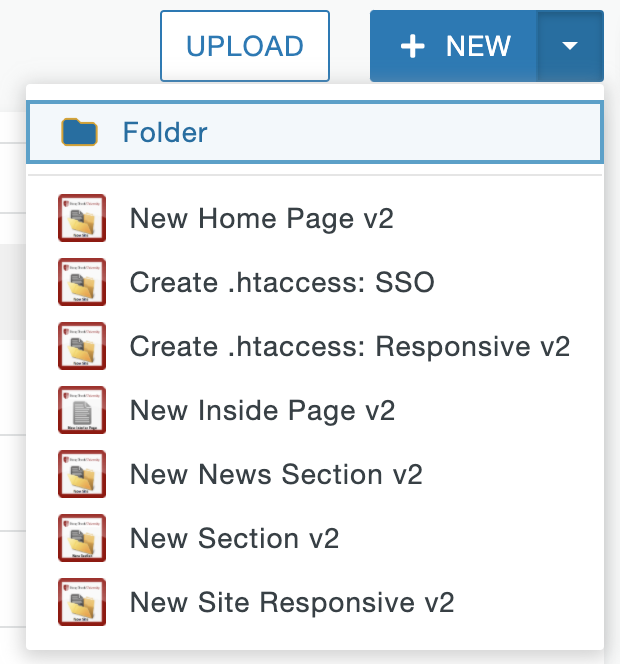Select New News Section v2 entry
This screenshot has width=620, height=664.
pyautogui.click(x=276, y=475)
